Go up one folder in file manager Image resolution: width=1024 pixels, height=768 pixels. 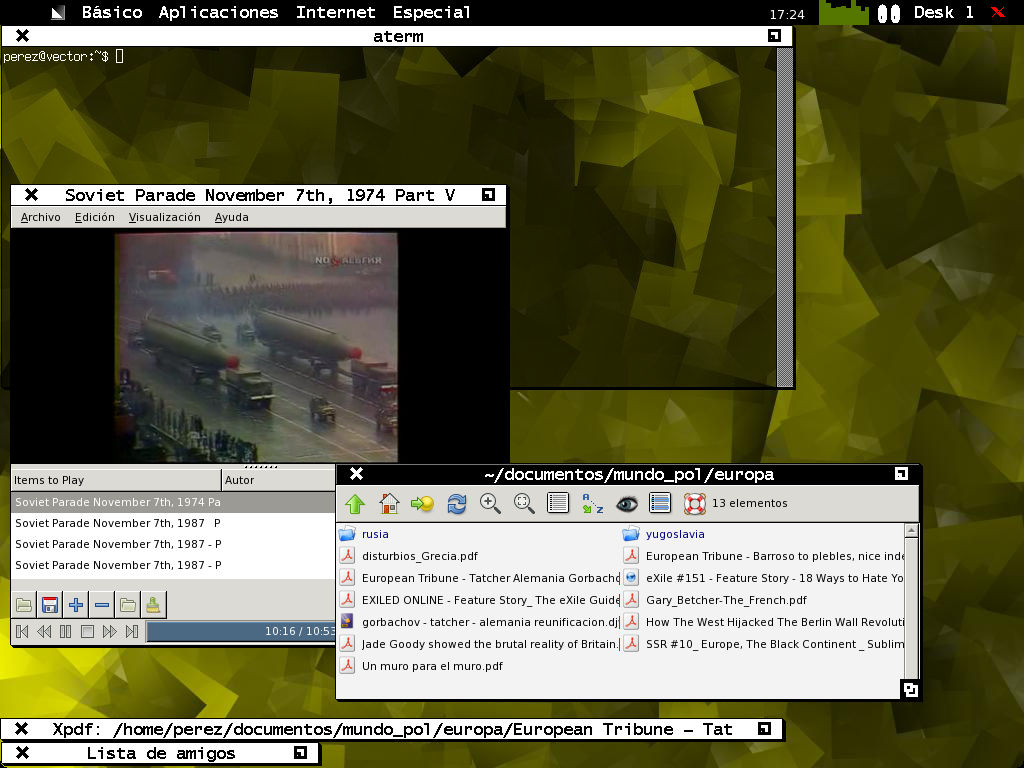coord(355,504)
